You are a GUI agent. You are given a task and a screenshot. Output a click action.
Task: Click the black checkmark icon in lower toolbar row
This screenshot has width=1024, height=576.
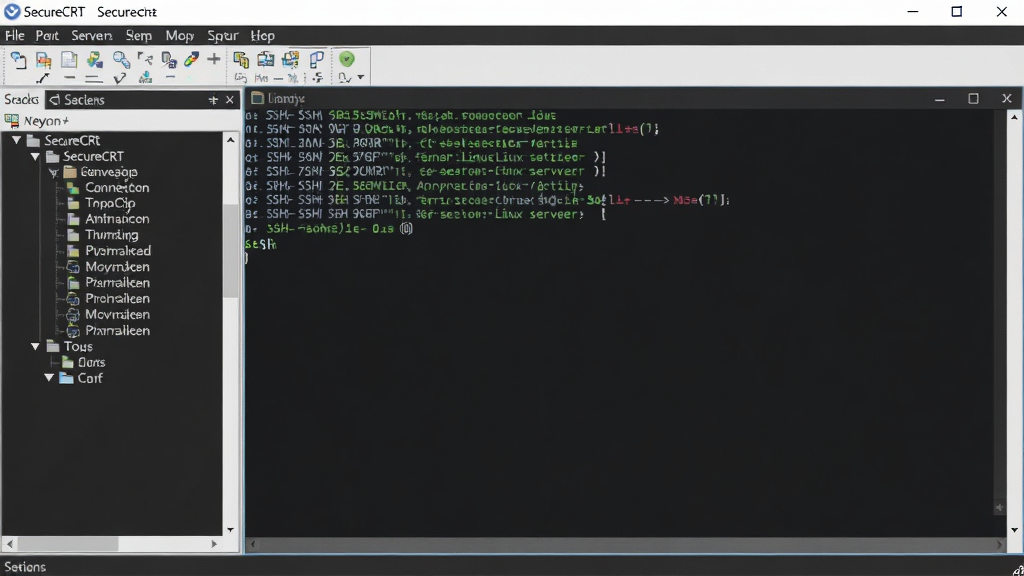tap(120, 78)
